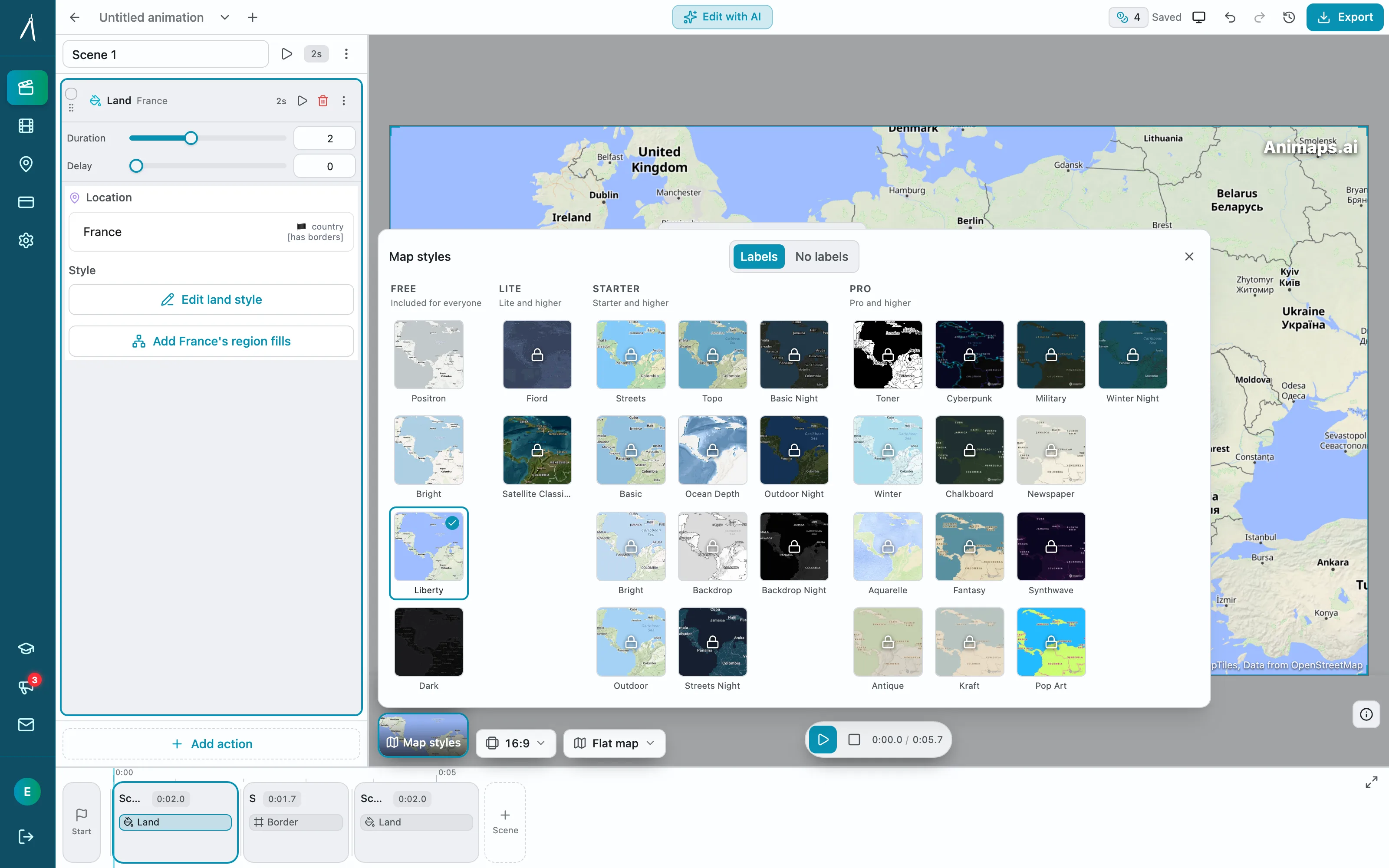This screenshot has width=1389, height=868.
Task: Play the Land France action
Action: pyautogui.click(x=303, y=101)
